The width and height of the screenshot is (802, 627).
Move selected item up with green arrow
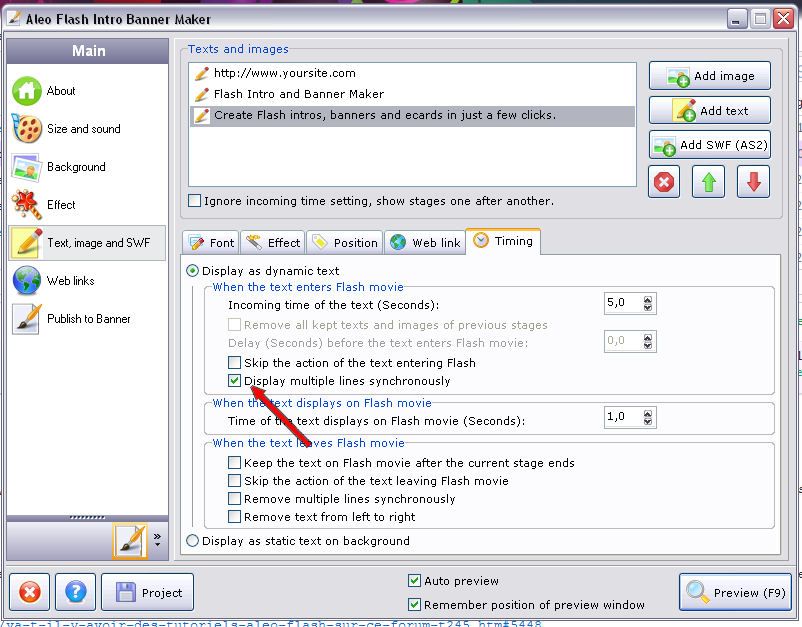click(x=708, y=182)
